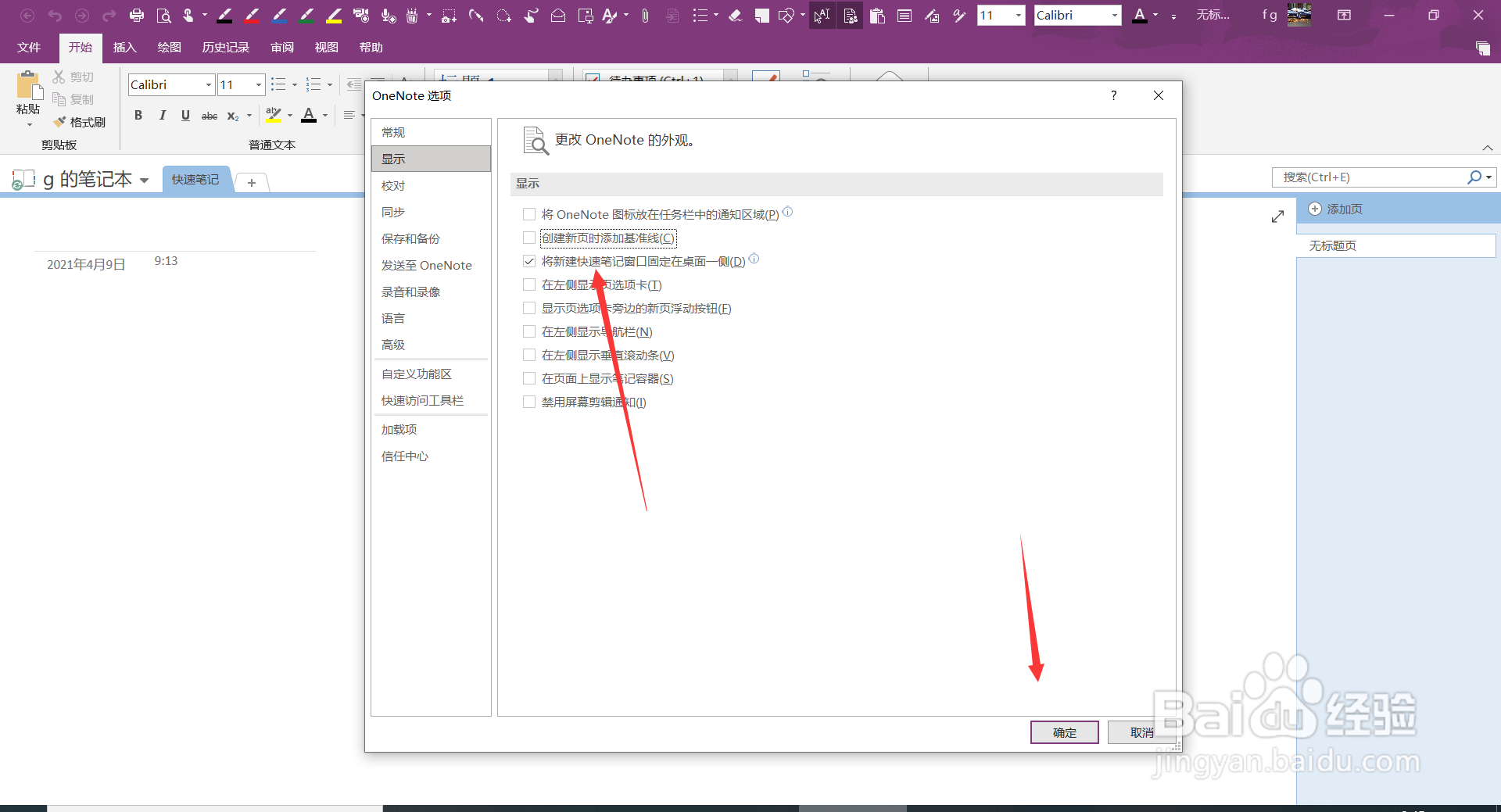This screenshot has width=1501, height=812.
Task: Click 确定 button in options dialog
Action: coord(1065,732)
